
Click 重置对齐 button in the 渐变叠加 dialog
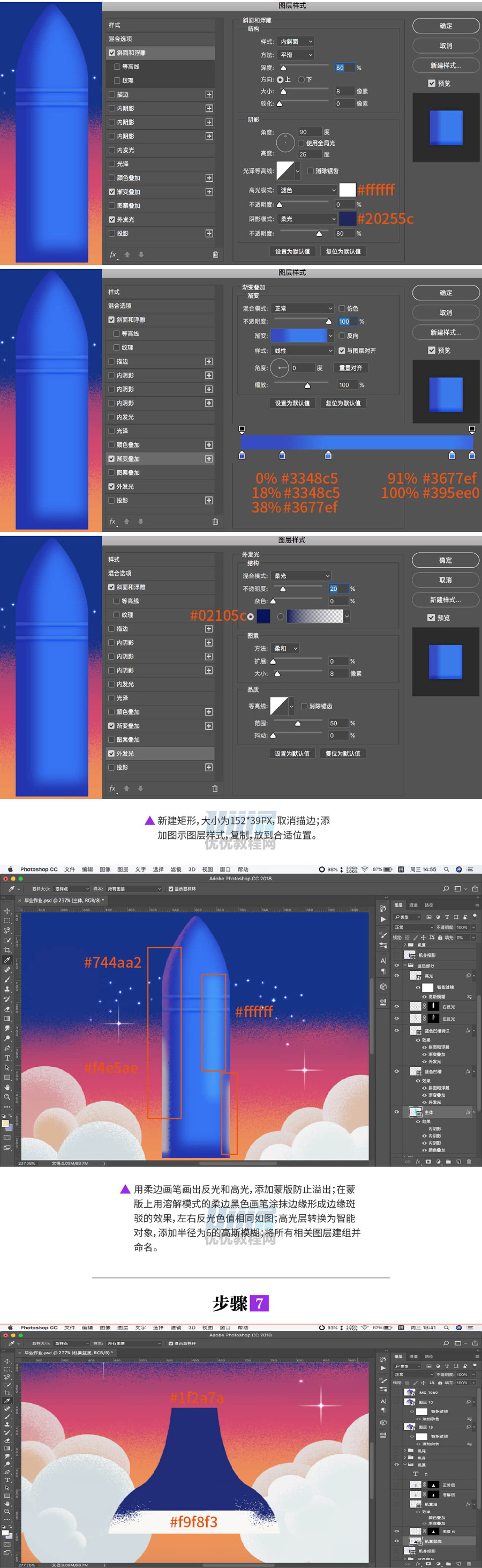pos(351,368)
